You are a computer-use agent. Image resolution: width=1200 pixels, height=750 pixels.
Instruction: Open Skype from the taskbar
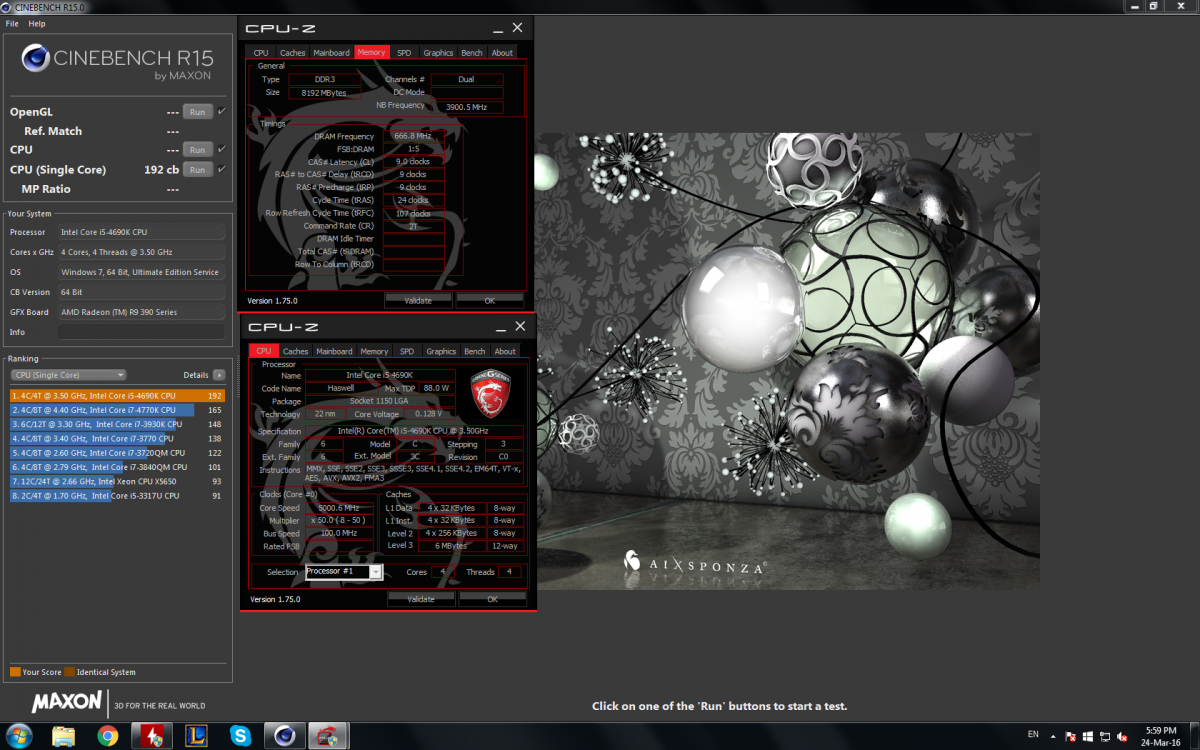click(x=240, y=736)
